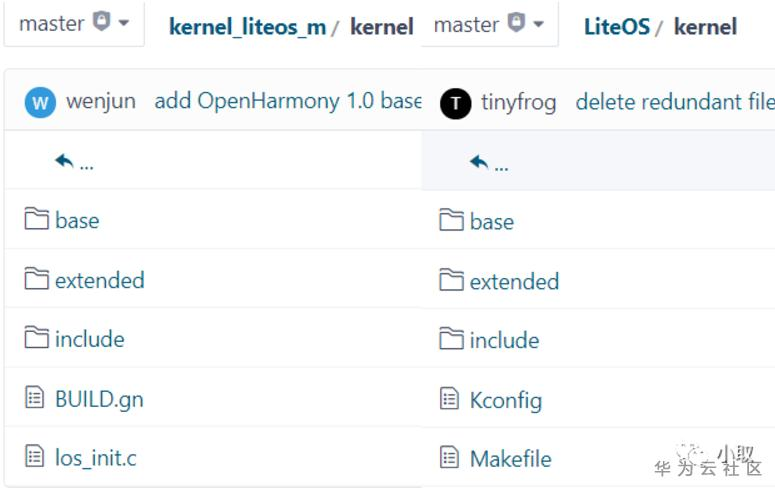775x494 pixels.
Task: Open right include folder
Action: tap(504, 341)
